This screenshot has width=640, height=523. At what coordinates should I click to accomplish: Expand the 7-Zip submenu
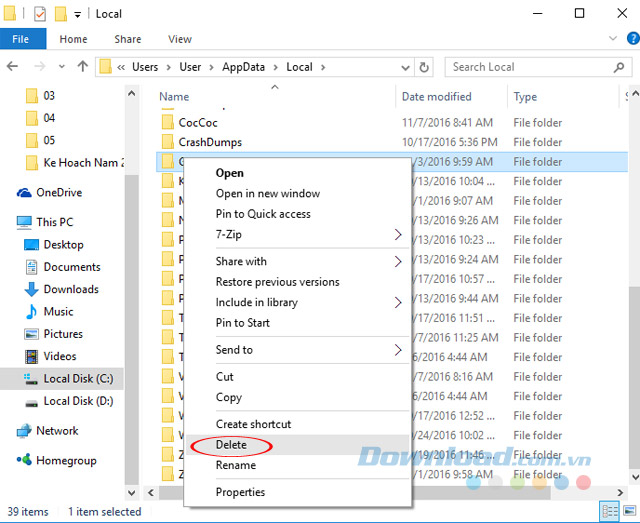(x=297, y=234)
